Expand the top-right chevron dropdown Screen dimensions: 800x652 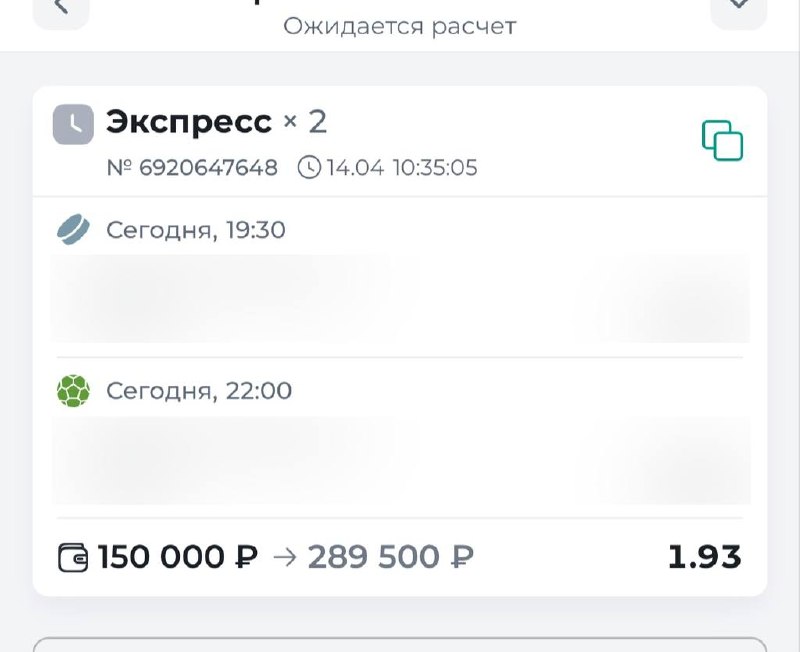(x=738, y=8)
